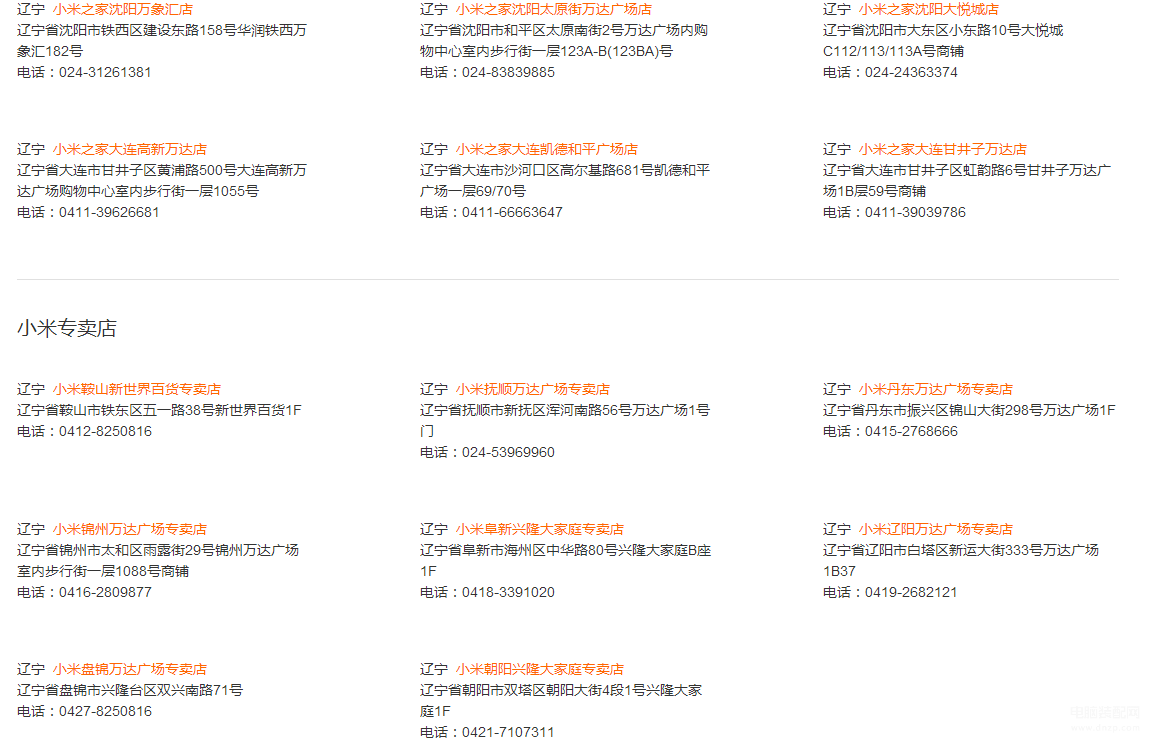Screen dimensions: 1150x741
Task: Click the address 辽宁省鞍山市铁东区五一路38号新世界百货1F
Action: tap(159, 411)
